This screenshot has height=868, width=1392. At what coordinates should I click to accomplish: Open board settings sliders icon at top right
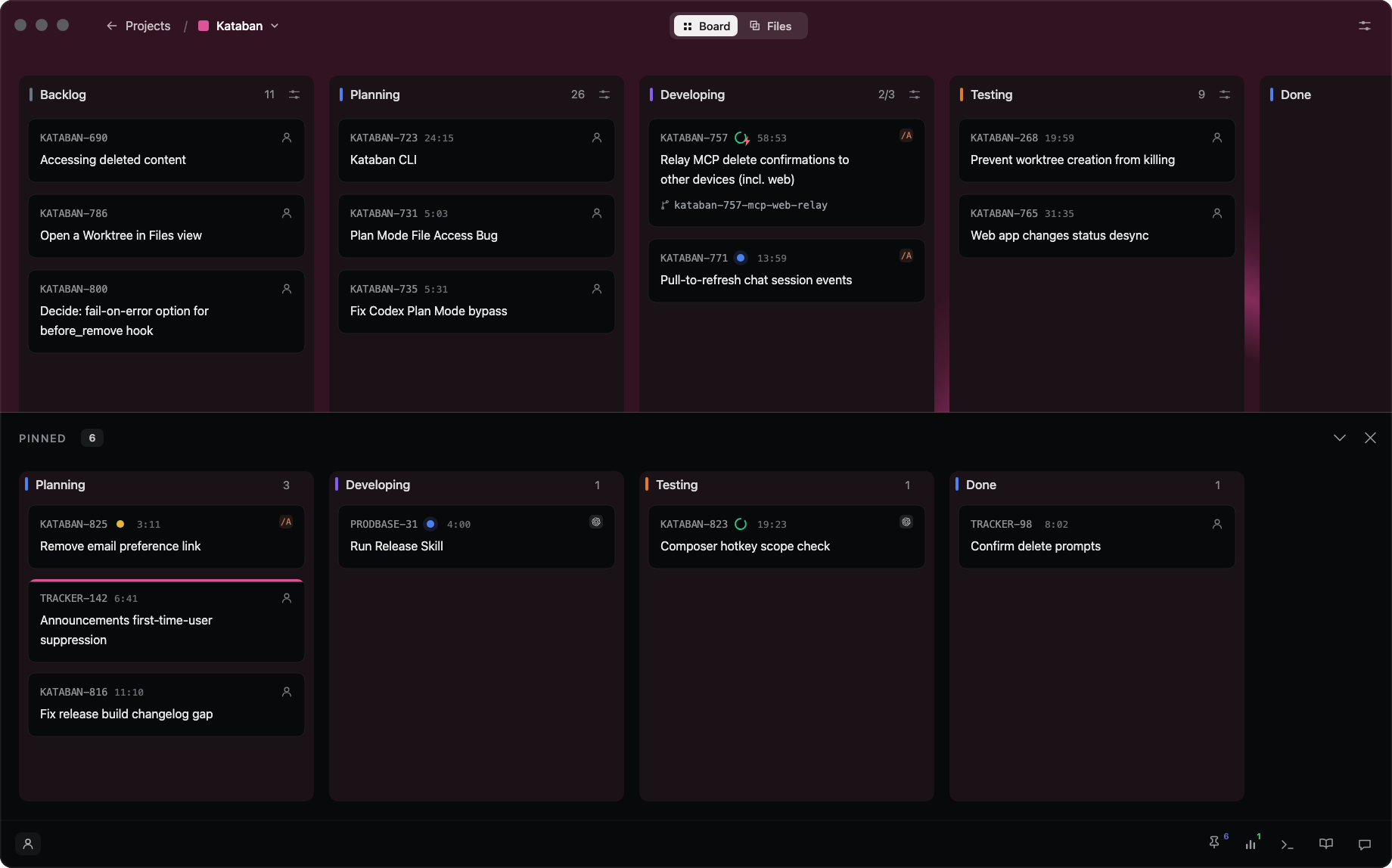click(1365, 26)
